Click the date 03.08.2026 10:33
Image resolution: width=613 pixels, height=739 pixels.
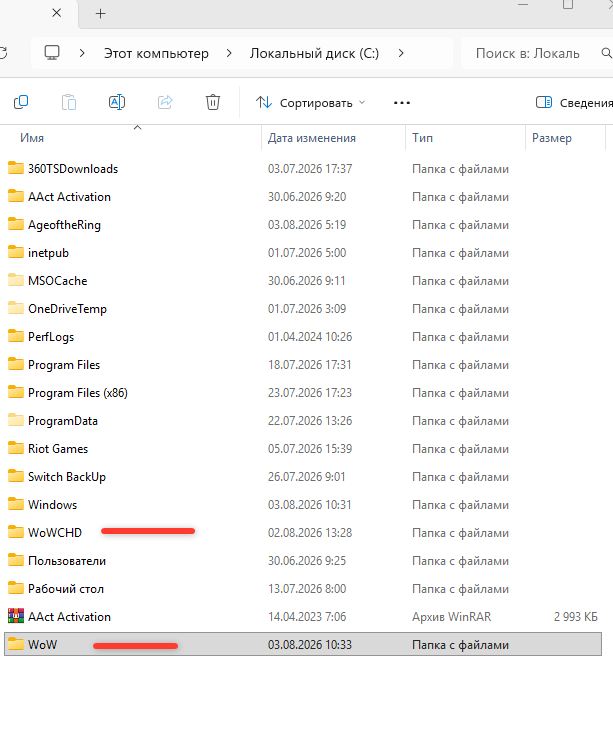click(310, 645)
